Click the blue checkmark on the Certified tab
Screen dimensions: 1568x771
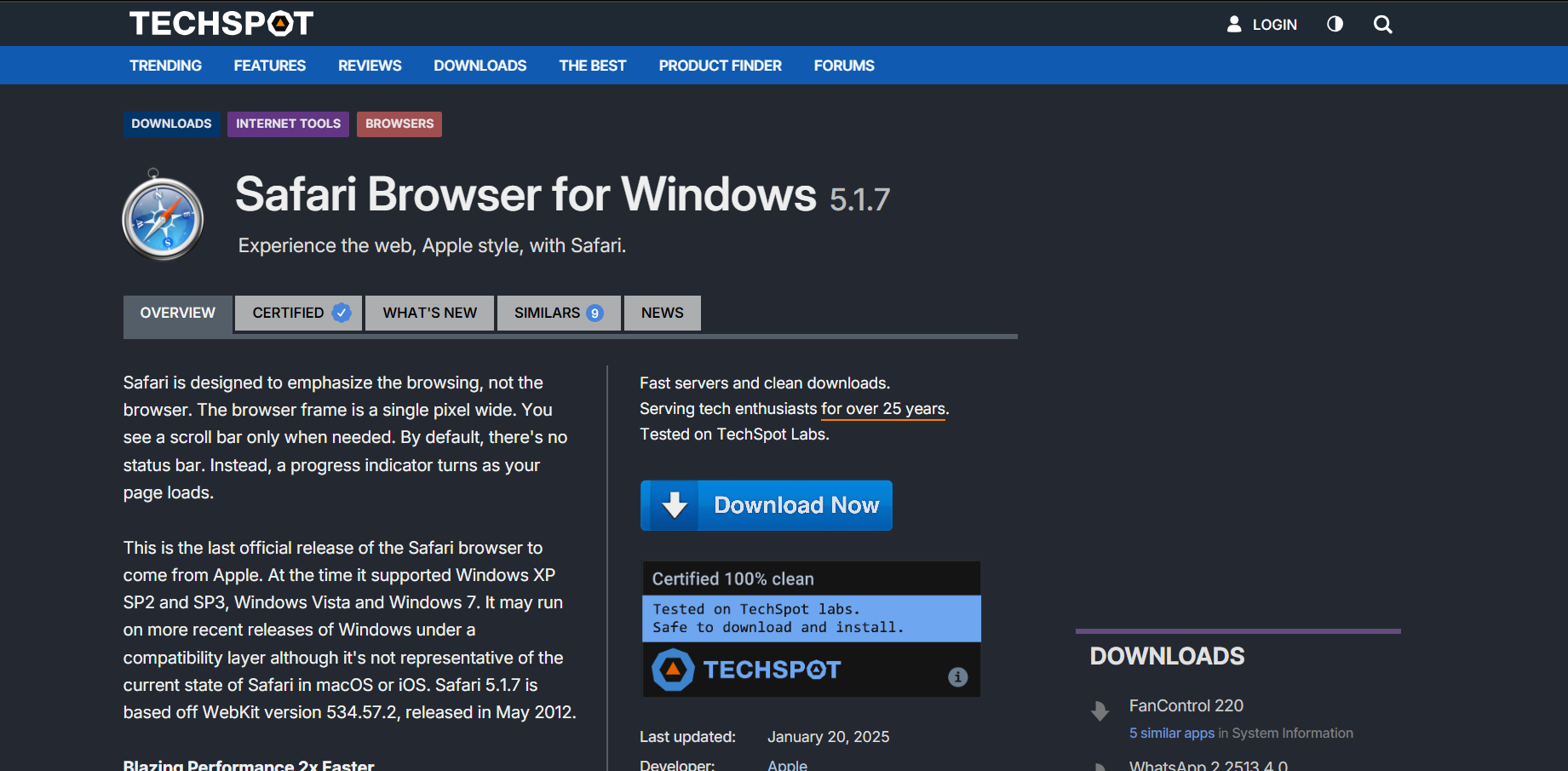click(x=342, y=313)
